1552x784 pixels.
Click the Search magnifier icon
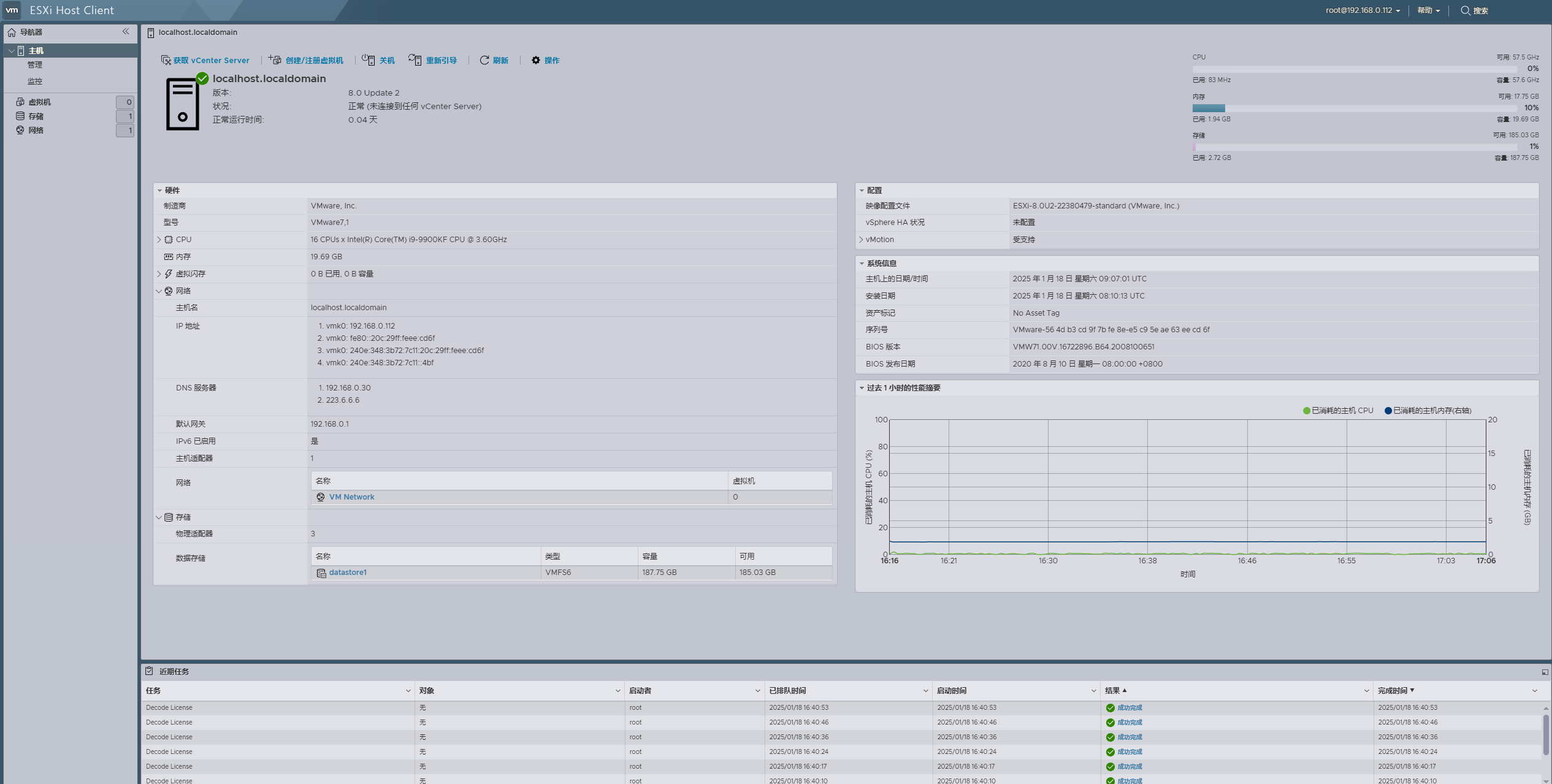[x=1465, y=10]
